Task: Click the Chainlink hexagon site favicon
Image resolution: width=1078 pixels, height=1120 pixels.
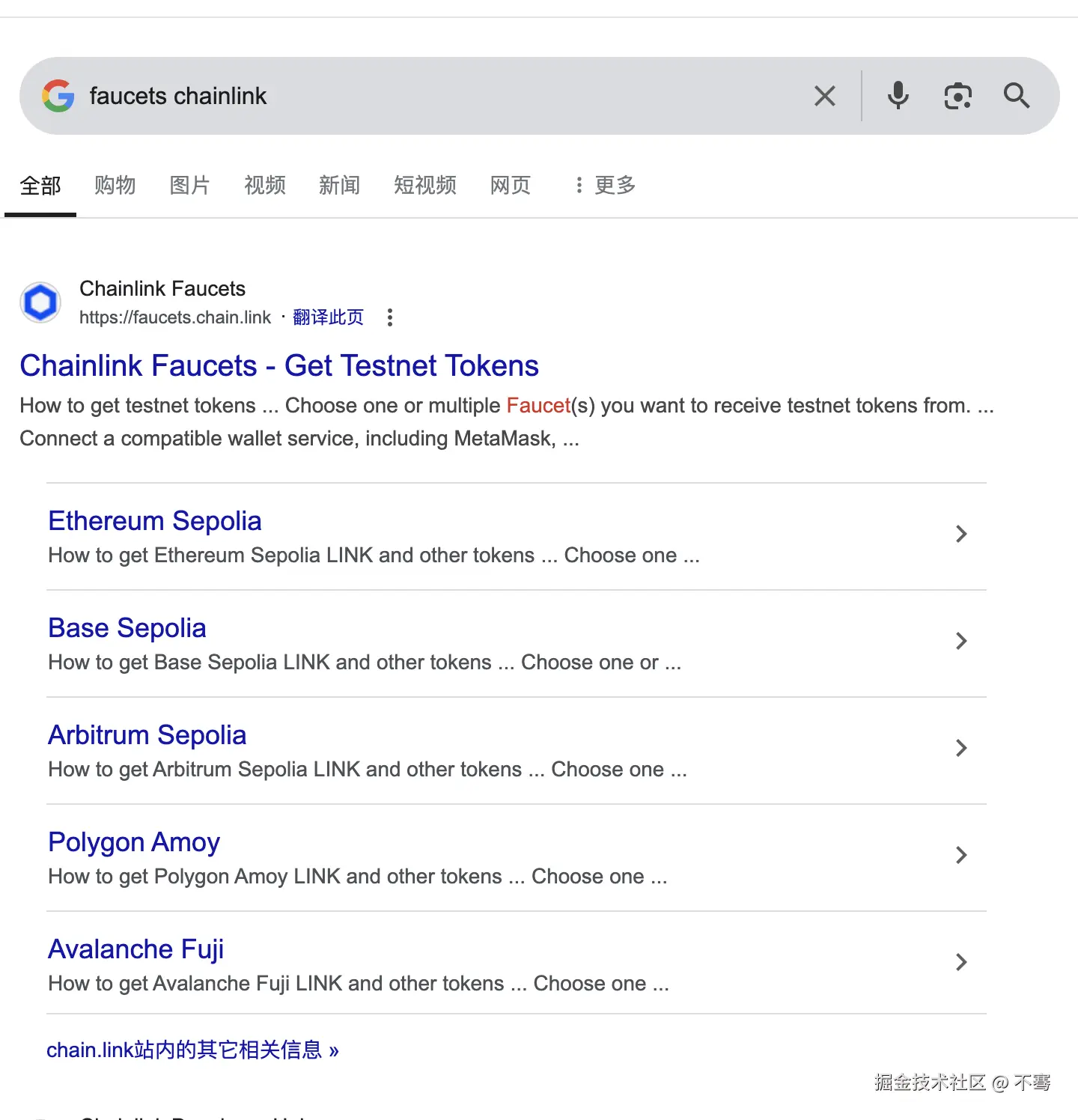Action: pyautogui.click(x=40, y=302)
